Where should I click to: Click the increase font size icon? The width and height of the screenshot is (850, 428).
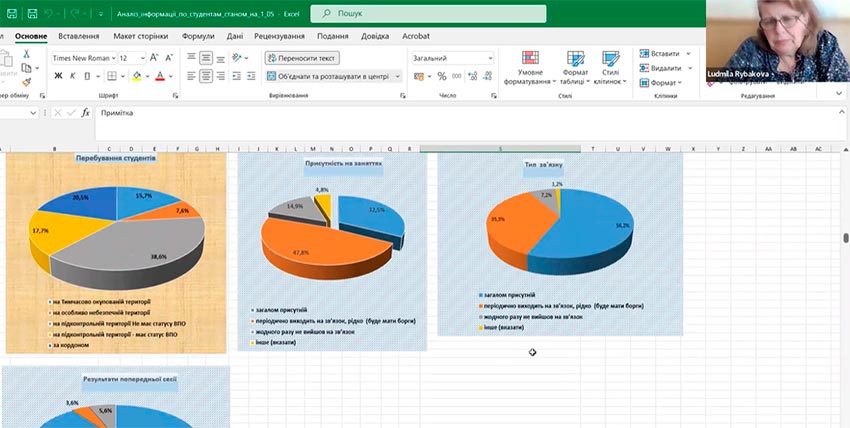click(156, 58)
